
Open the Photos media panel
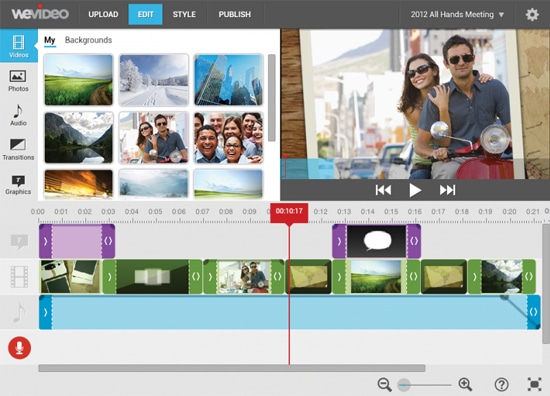(18, 81)
